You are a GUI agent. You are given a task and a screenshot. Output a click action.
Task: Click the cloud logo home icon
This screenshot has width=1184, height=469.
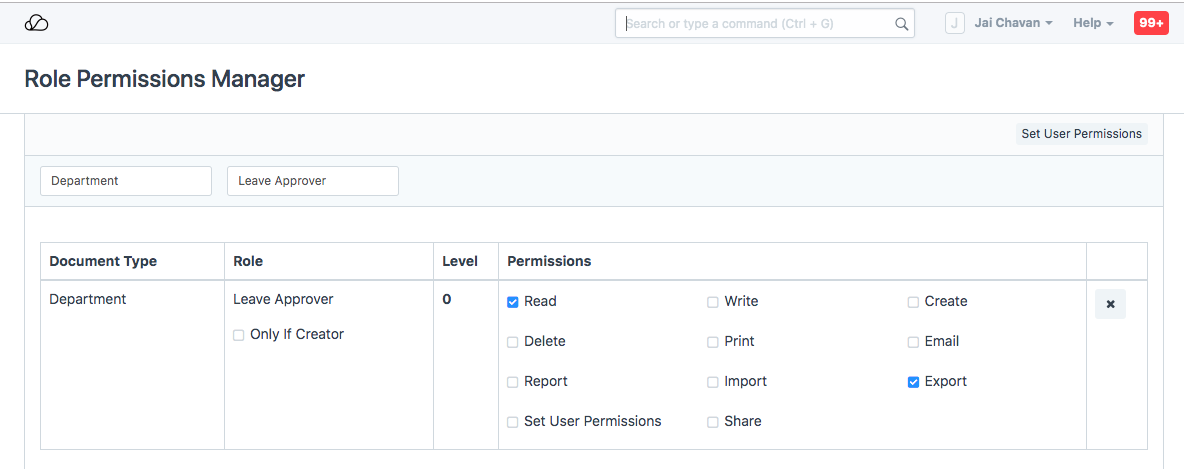point(36,23)
